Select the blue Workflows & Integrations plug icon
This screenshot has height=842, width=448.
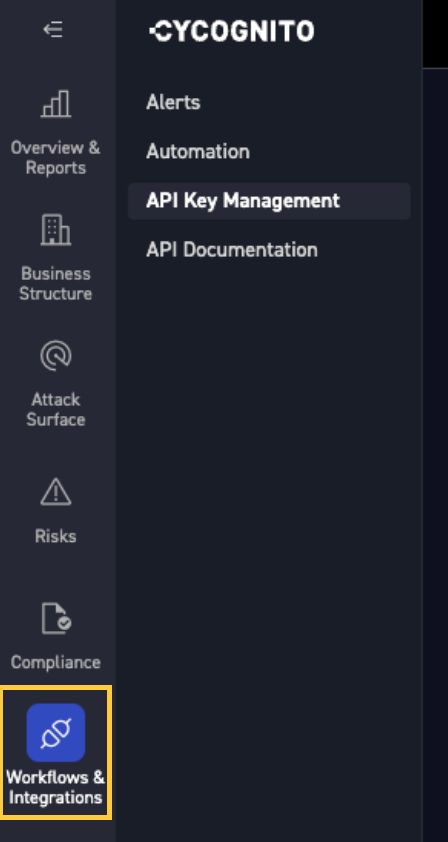[56, 732]
